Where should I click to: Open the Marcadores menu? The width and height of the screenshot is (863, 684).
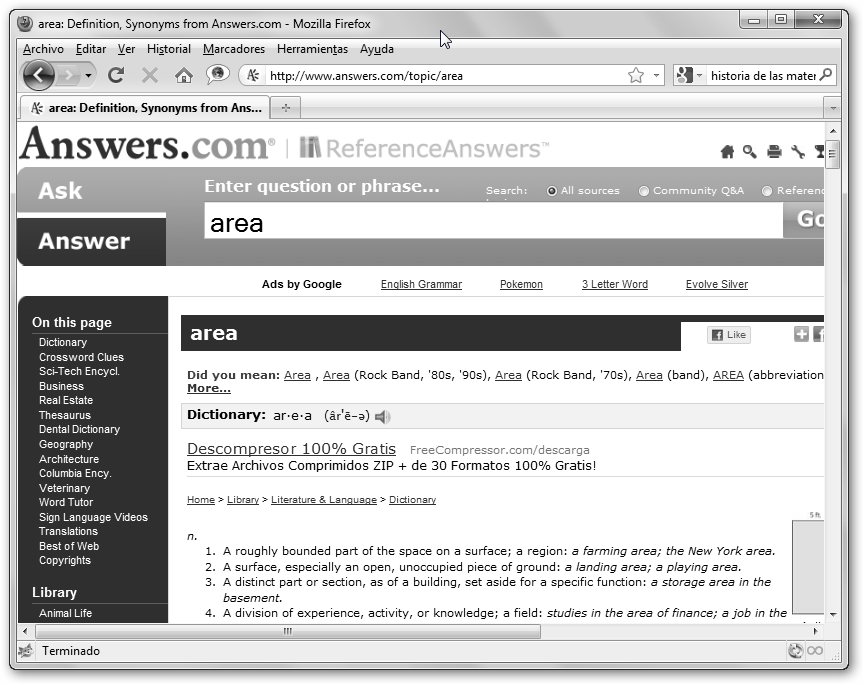pos(233,49)
